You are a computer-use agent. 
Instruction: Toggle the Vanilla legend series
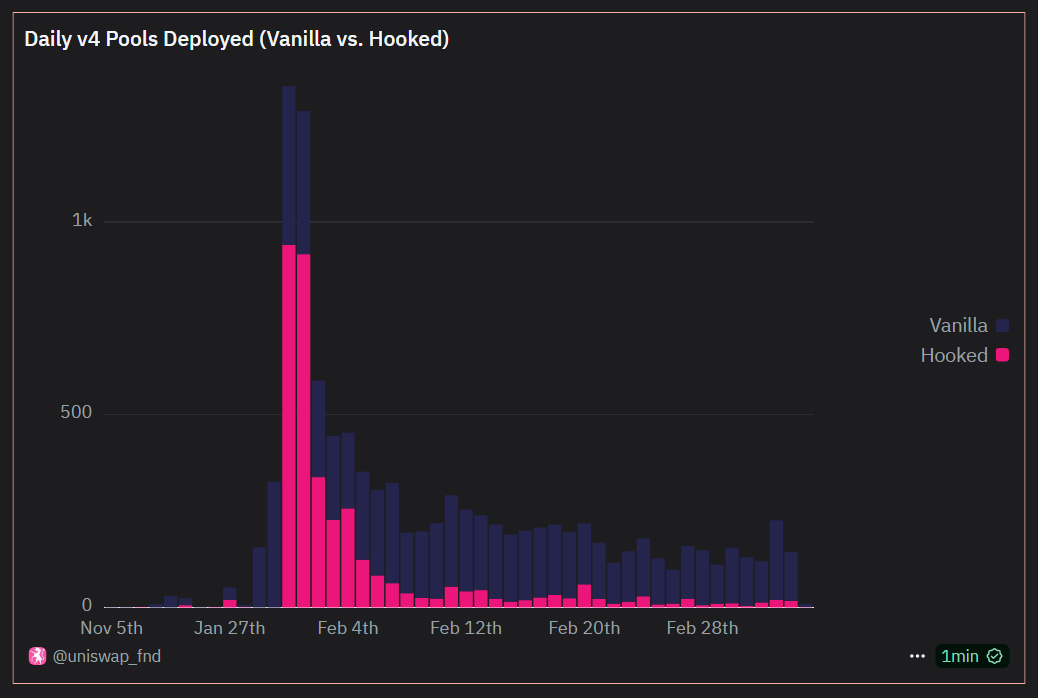(x=968, y=325)
